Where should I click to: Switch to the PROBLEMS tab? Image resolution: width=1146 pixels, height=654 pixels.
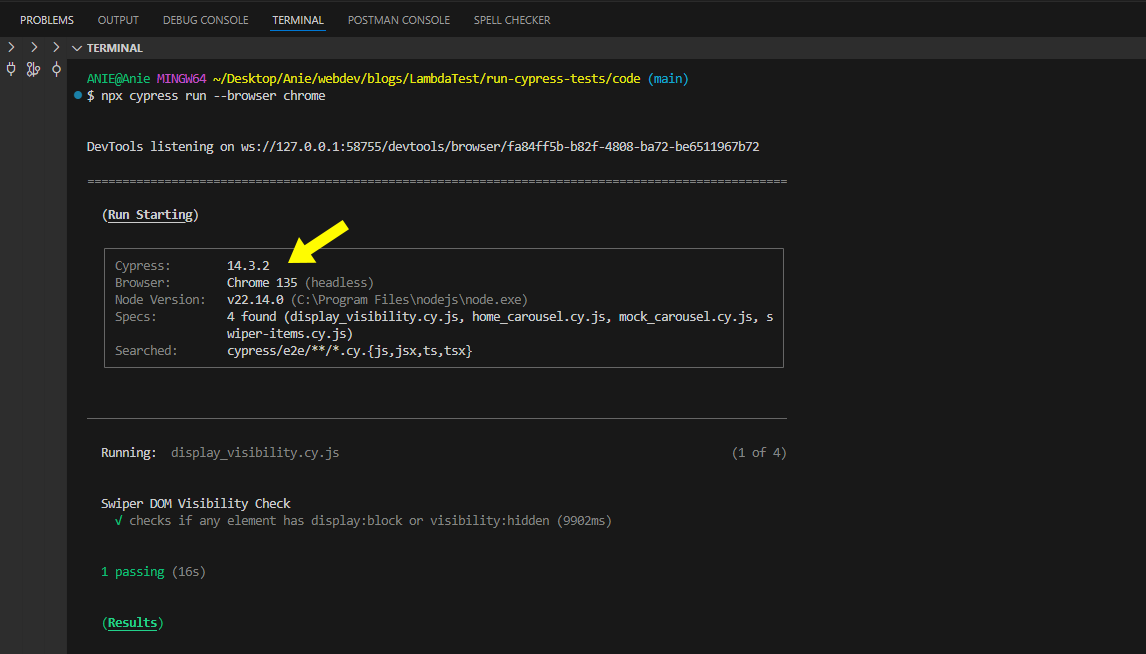[47, 19]
